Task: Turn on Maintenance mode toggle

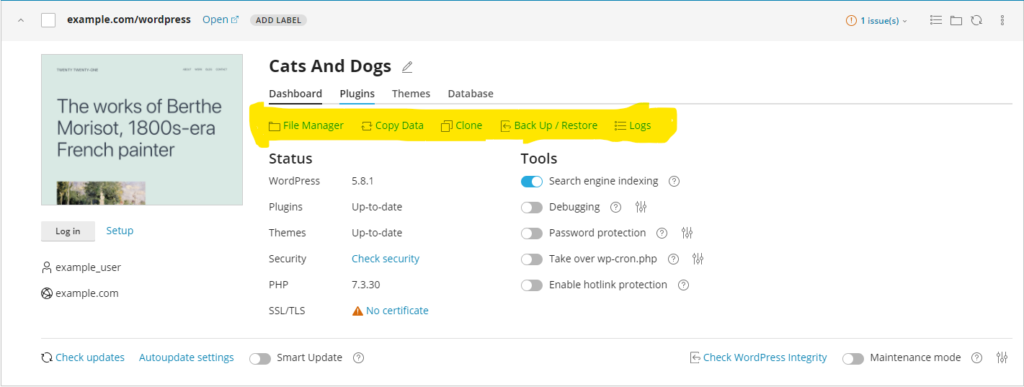Action: click(x=853, y=358)
